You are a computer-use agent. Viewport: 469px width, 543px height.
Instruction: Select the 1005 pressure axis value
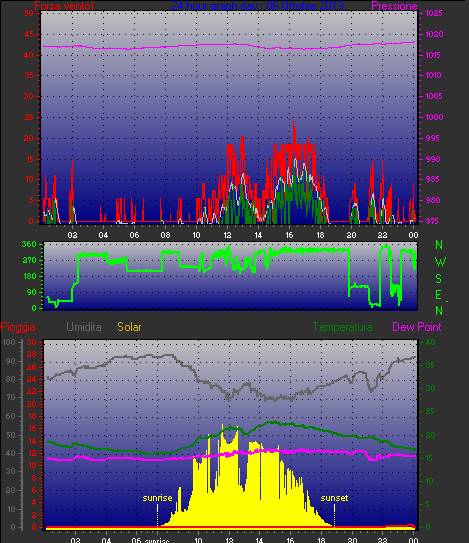[x=434, y=96]
